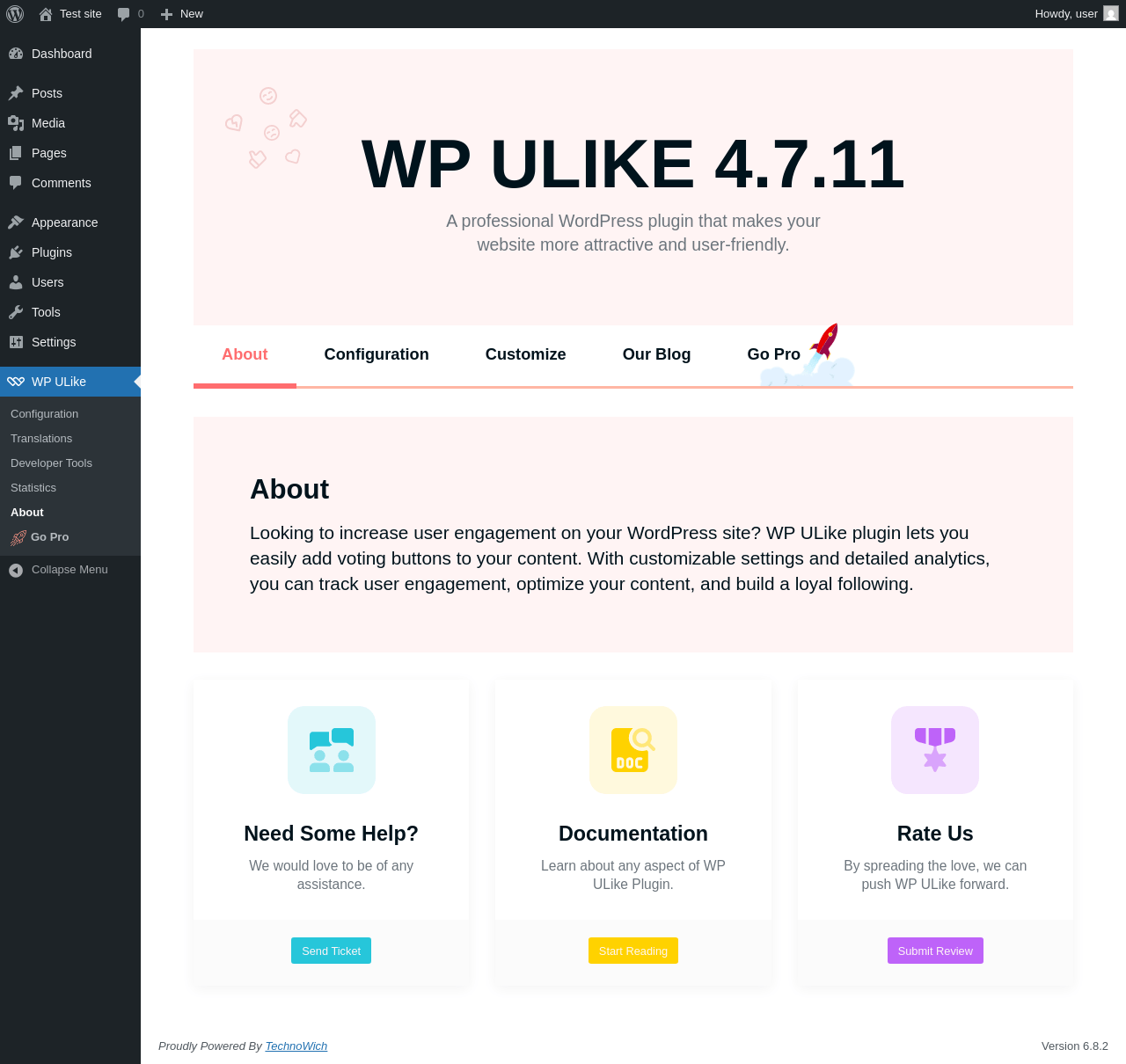Open the Go Pro submenu item
Viewport: 1126px width, 1064px height.
(x=70, y=537)
